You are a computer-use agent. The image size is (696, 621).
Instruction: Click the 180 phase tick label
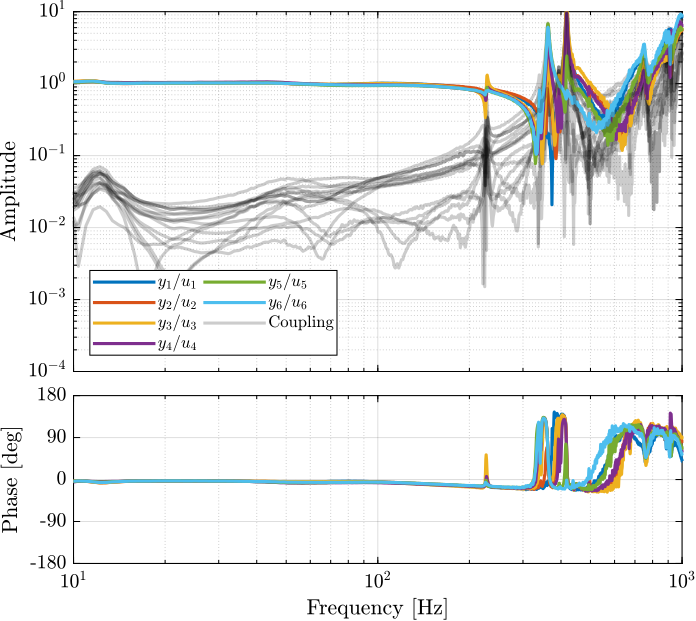click(x=52, y=395)
